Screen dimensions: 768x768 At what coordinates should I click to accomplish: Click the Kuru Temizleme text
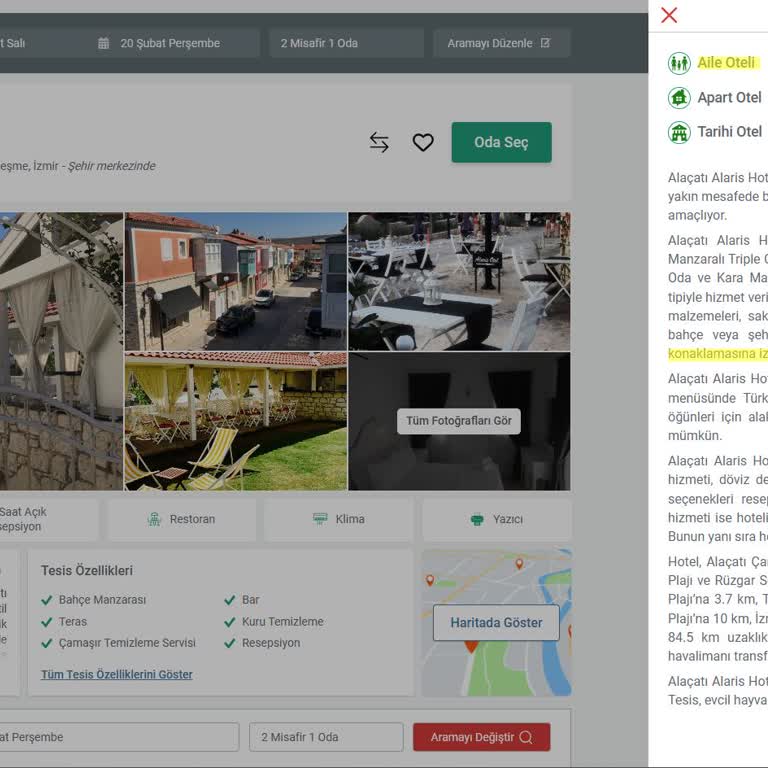[283, 622]
